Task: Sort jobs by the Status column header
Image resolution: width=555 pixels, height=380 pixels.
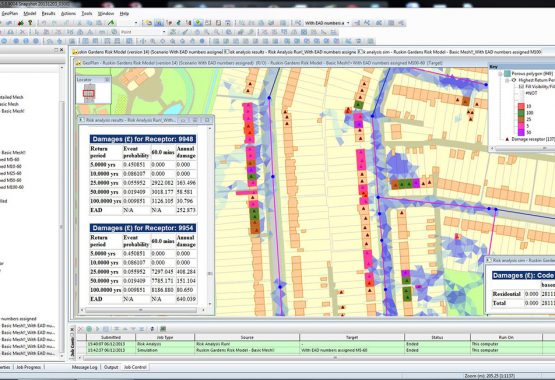Action: (x=437, y=338)
